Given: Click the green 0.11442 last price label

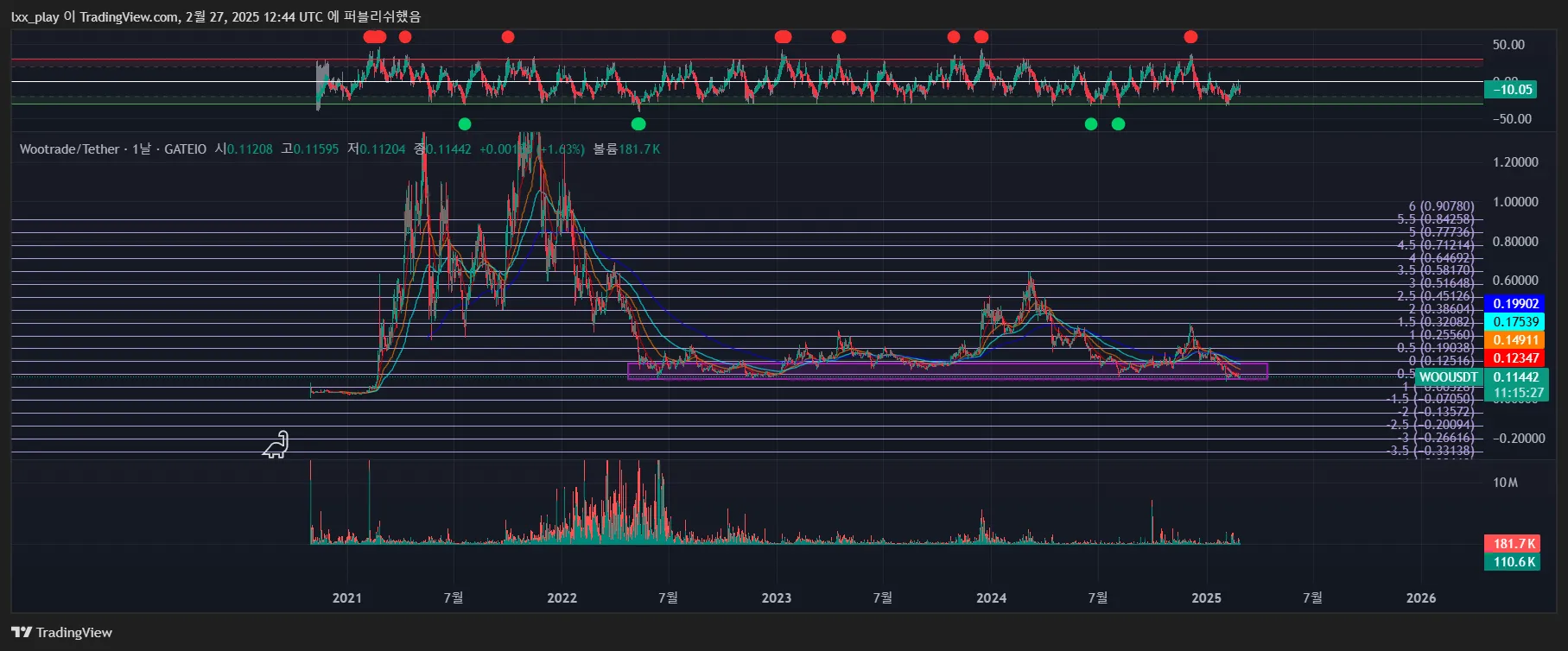Looking at the screenshot, I should [1516, 377].
